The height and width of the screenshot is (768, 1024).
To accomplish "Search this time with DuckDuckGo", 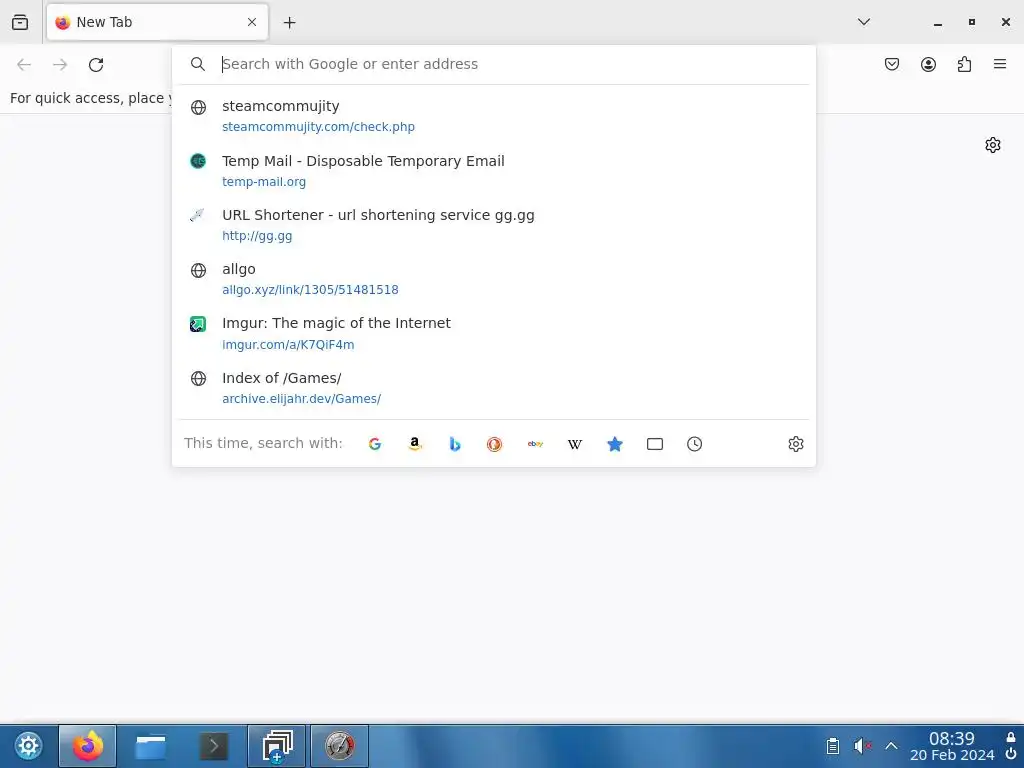I will point(494,444).
